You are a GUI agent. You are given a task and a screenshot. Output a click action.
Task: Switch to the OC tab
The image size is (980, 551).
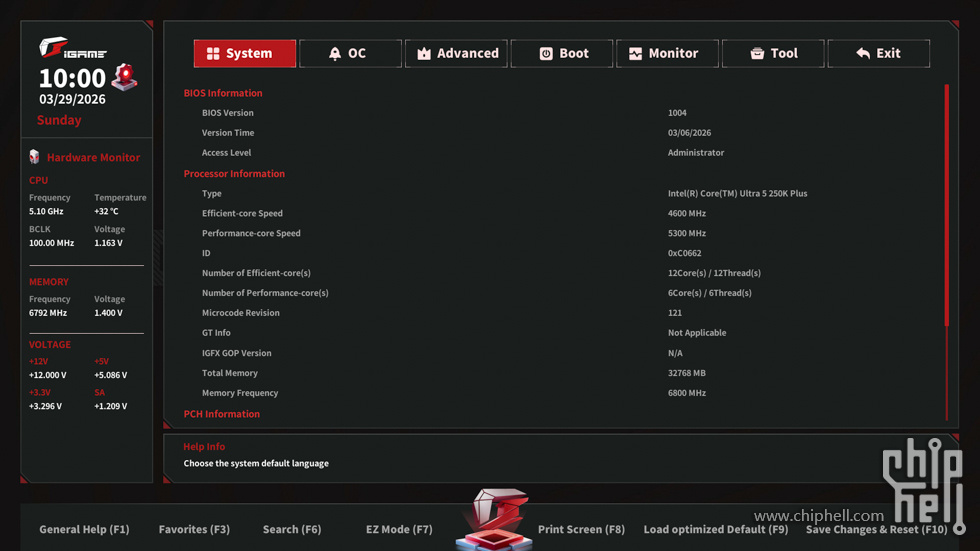point(350,53)
